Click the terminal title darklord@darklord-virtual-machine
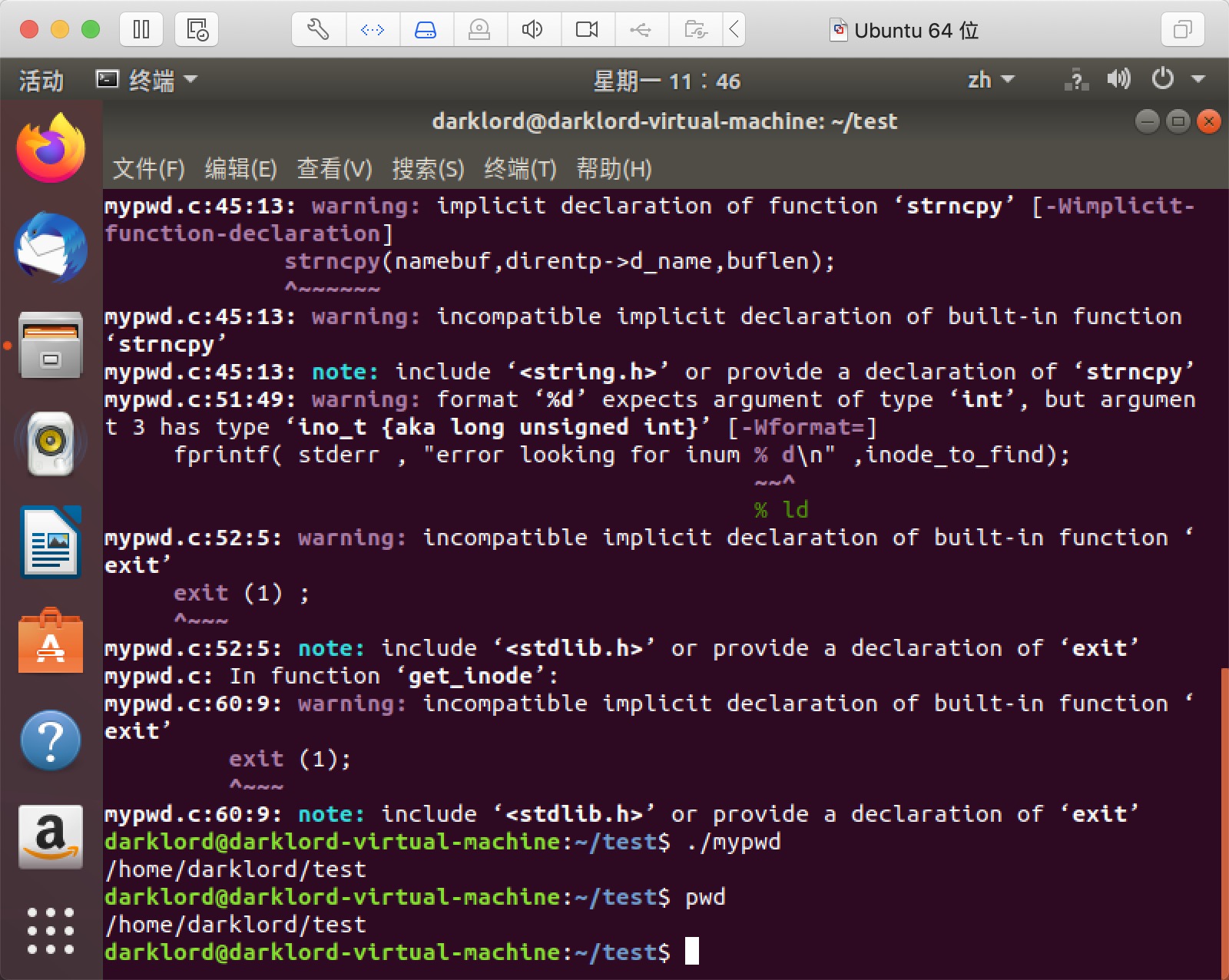This screenshot has height=980, width=1229. point(664,121)
